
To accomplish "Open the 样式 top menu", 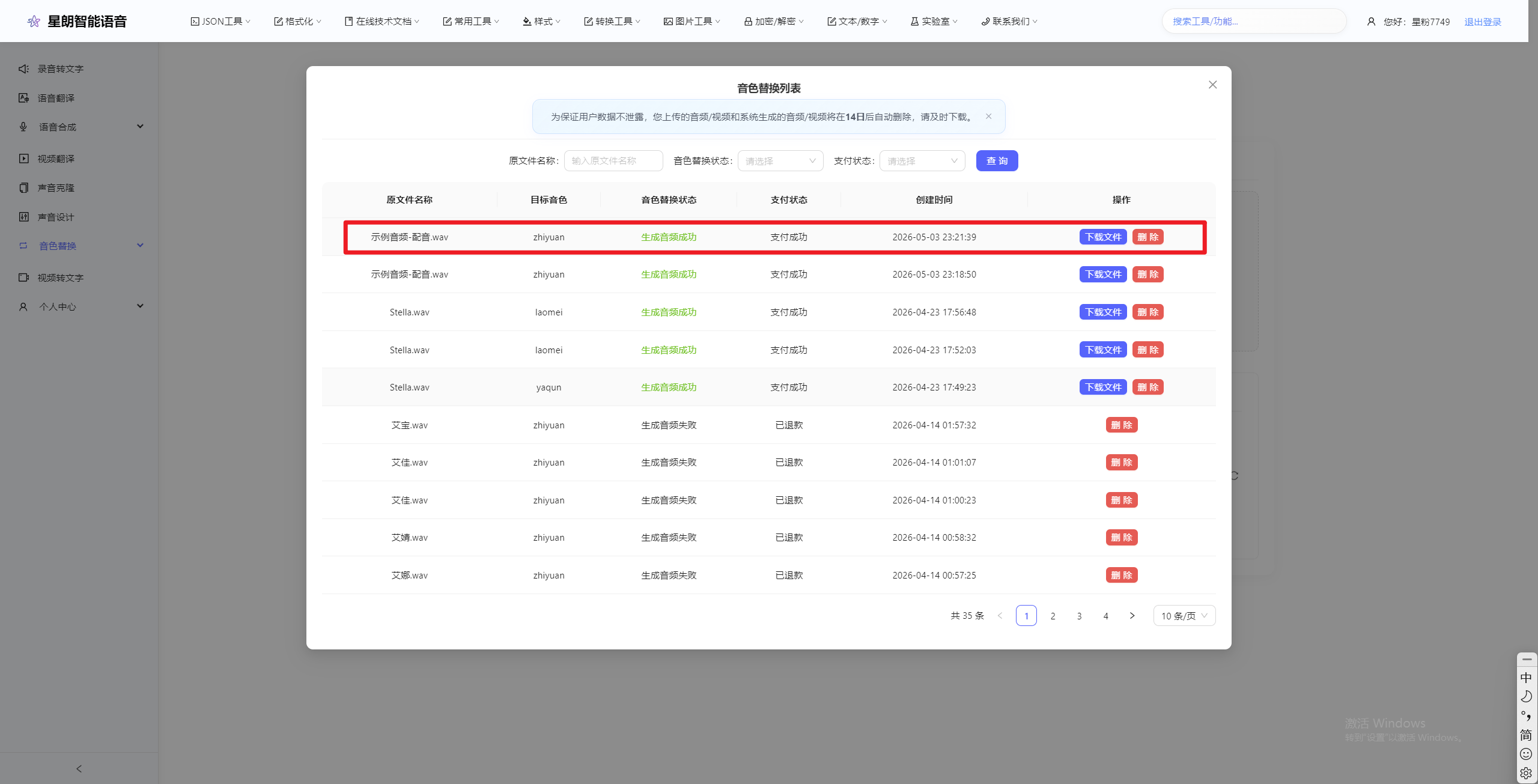I will 541,22.
